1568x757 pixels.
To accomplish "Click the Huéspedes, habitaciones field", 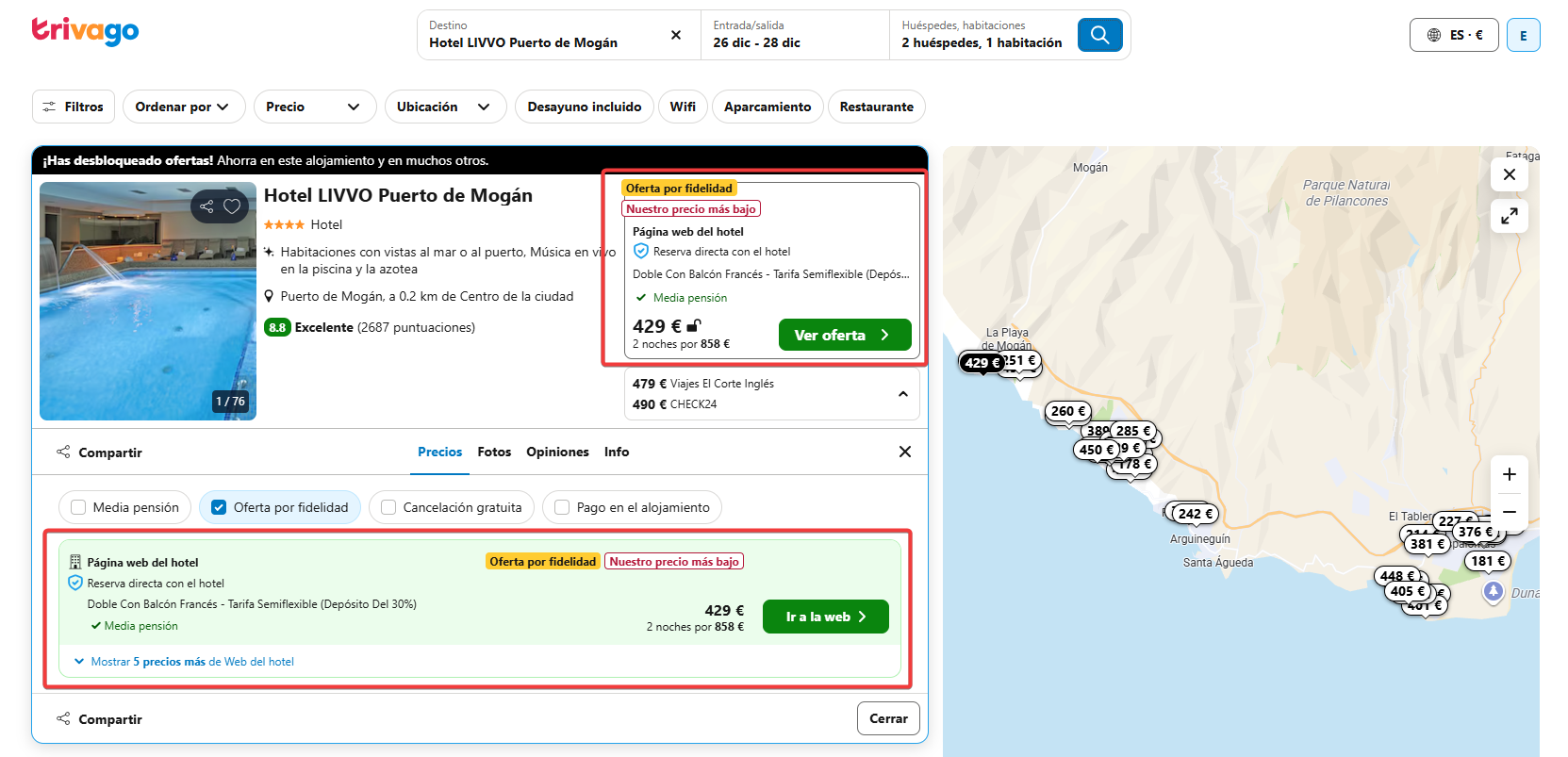I will (982, 35).
